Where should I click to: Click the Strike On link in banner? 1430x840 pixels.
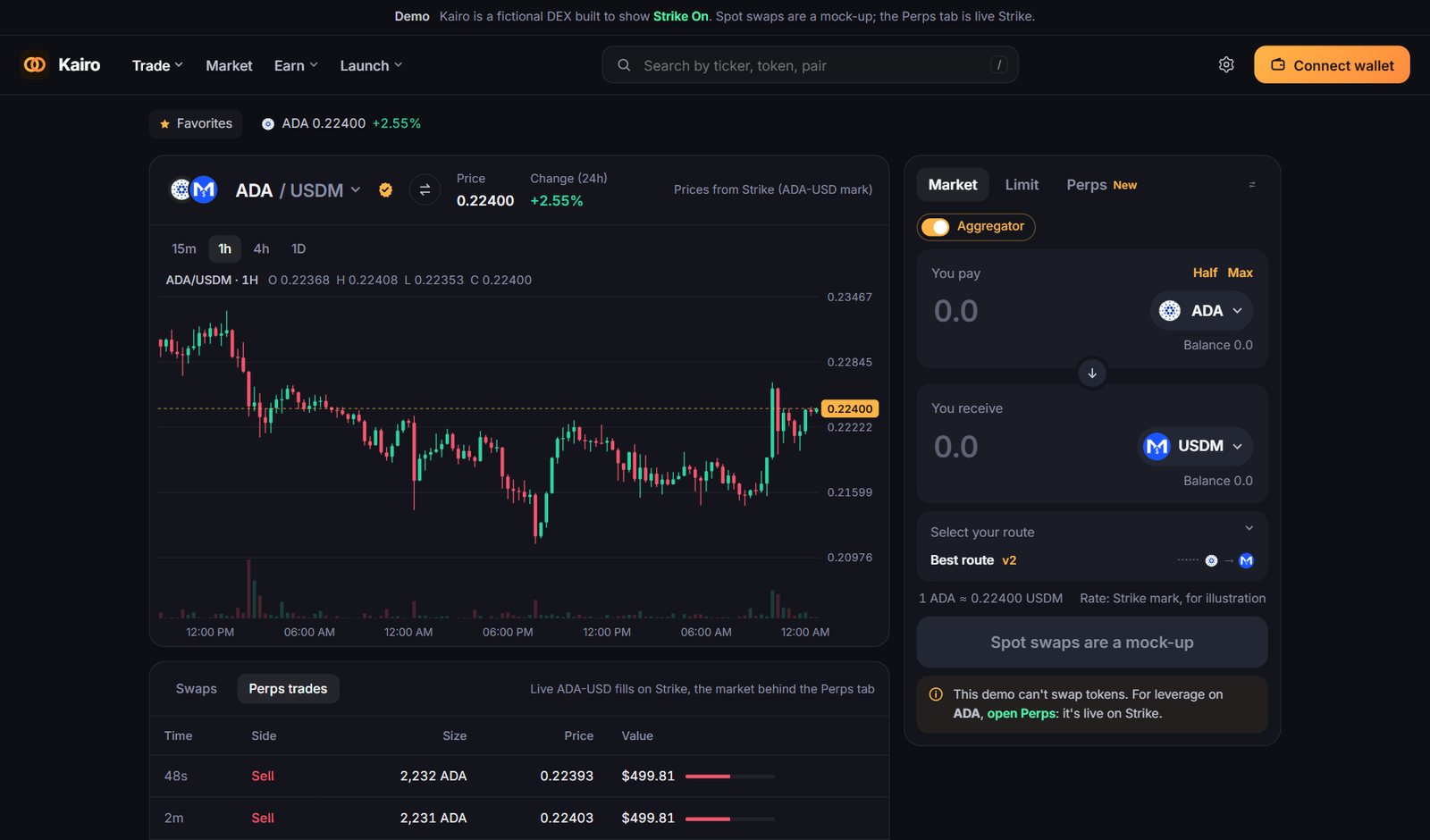[x=681, y=16]
